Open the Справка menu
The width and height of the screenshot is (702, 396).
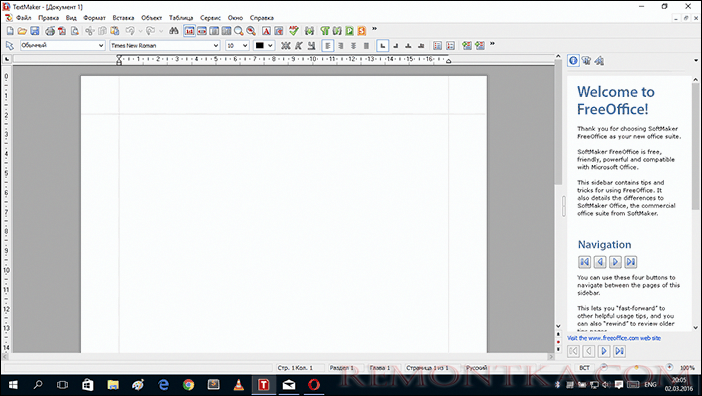[261, 18]
